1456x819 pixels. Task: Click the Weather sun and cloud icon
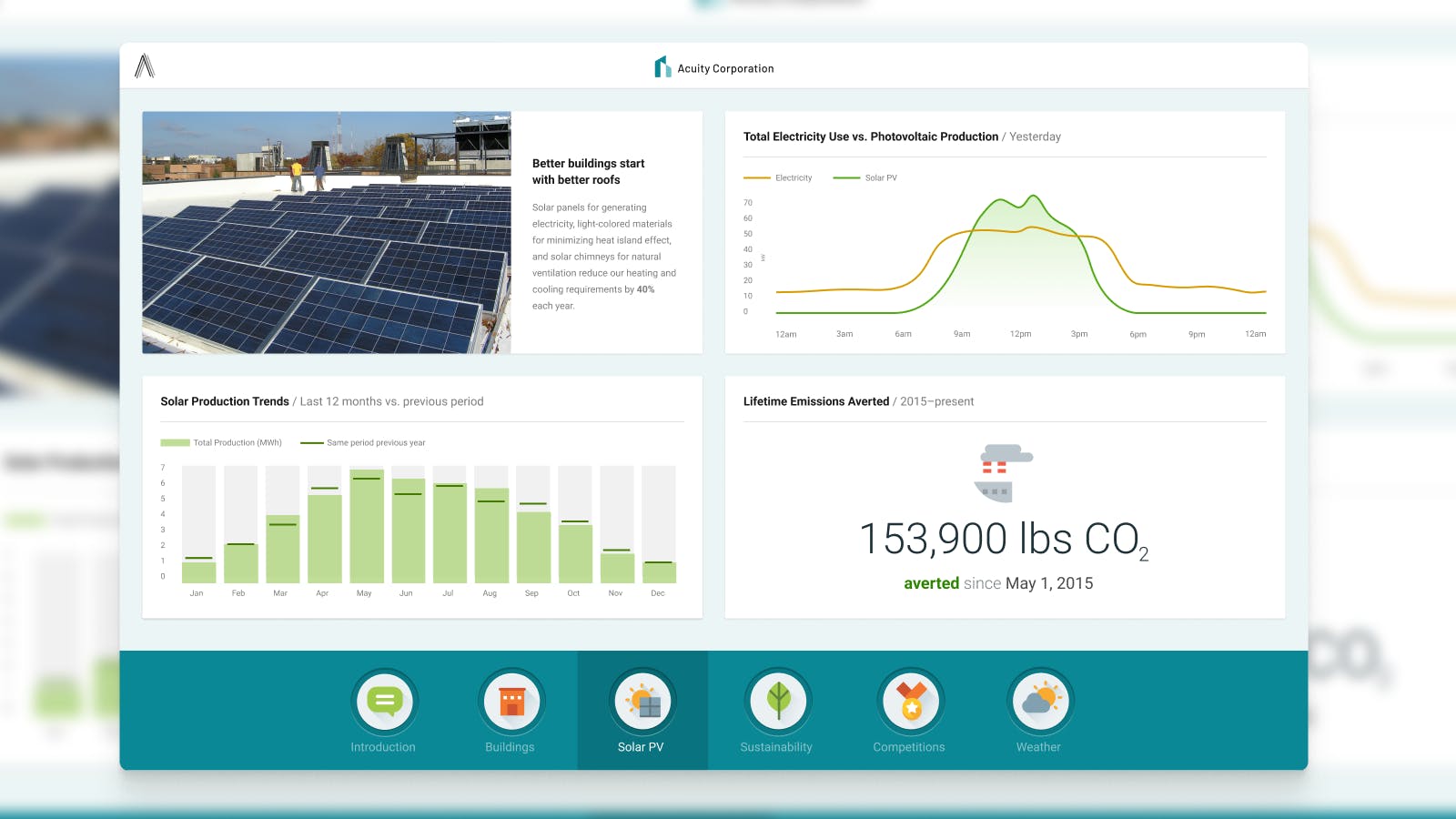(1040, 701)
